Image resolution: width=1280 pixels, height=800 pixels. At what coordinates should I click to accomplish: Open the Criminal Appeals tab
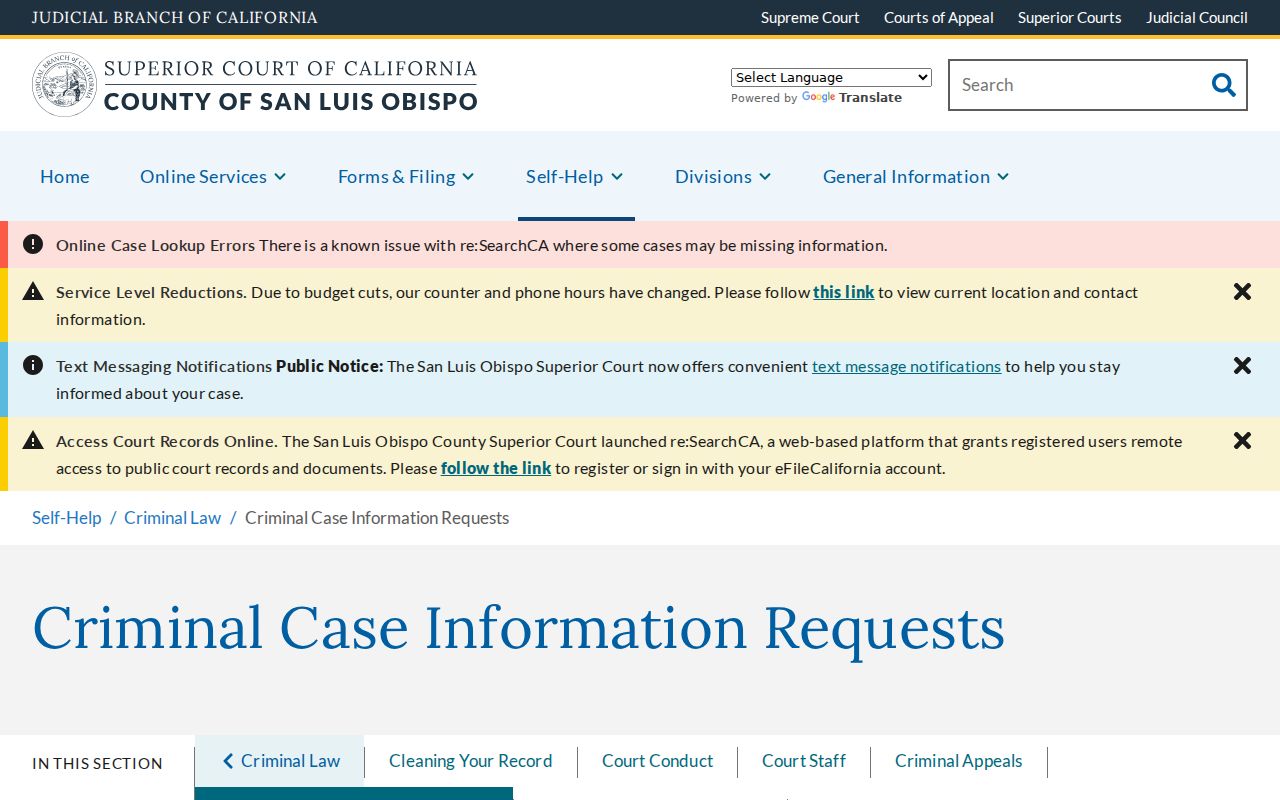click(x=958, y=761)
